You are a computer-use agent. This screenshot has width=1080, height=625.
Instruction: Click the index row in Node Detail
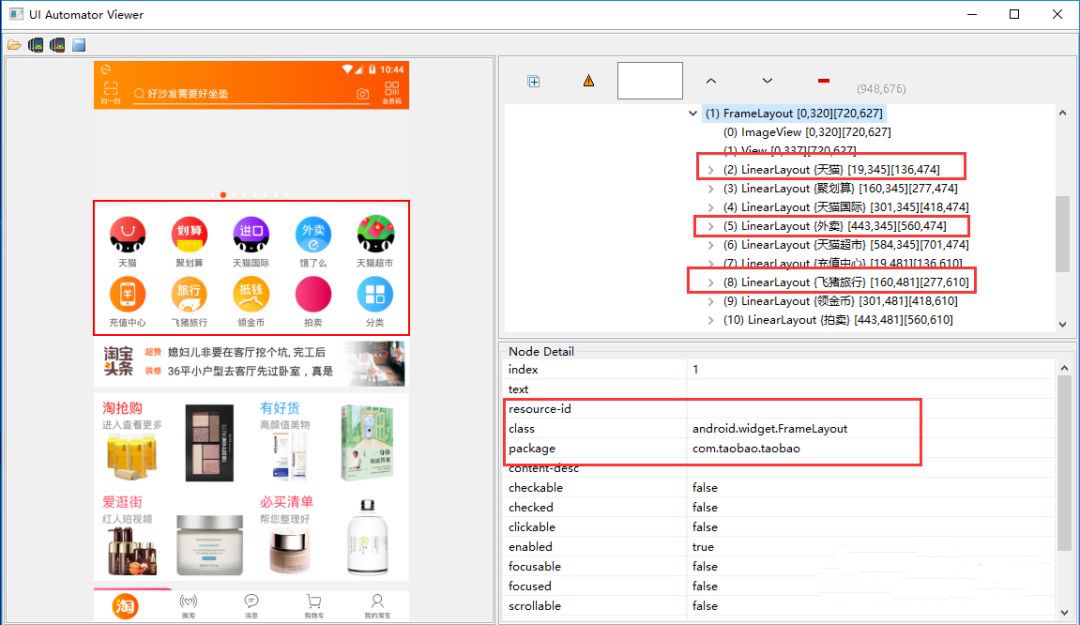pyautogui.click(x=779, y=369)
